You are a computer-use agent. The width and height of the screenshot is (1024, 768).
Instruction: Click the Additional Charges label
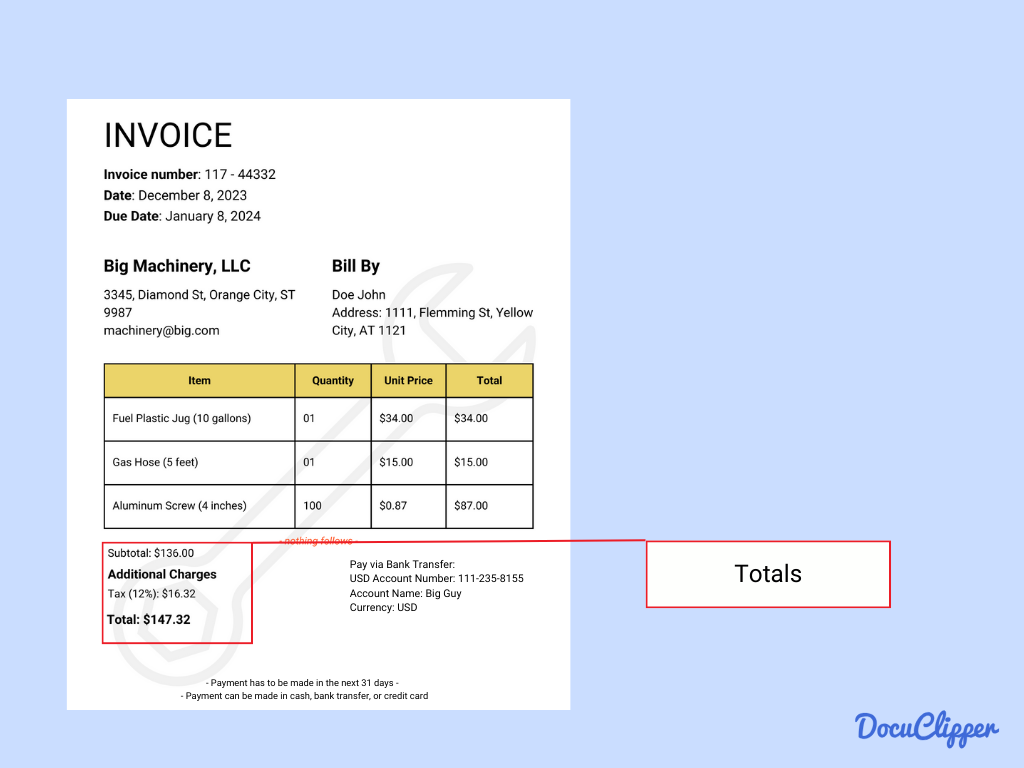[x=162, y=574]
